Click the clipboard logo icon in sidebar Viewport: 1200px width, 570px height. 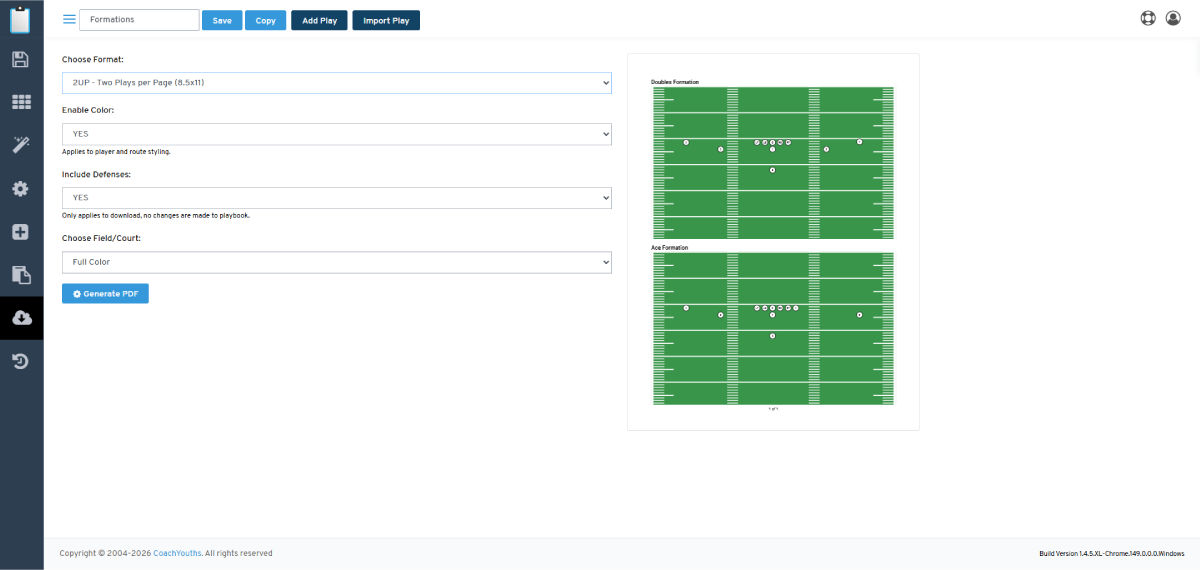click(x=21, y=19)
